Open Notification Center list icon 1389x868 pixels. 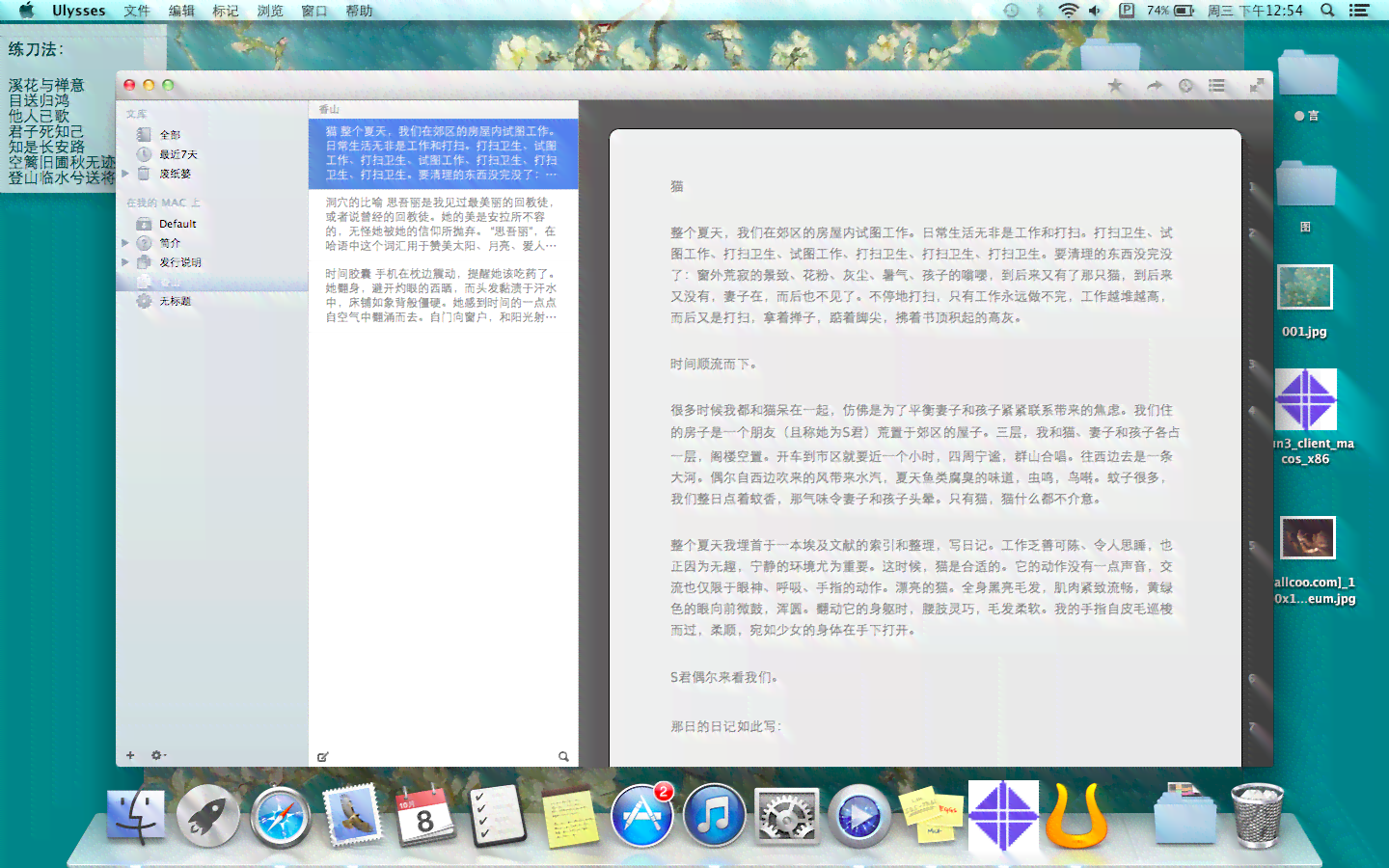click(x=1359, y=11)
